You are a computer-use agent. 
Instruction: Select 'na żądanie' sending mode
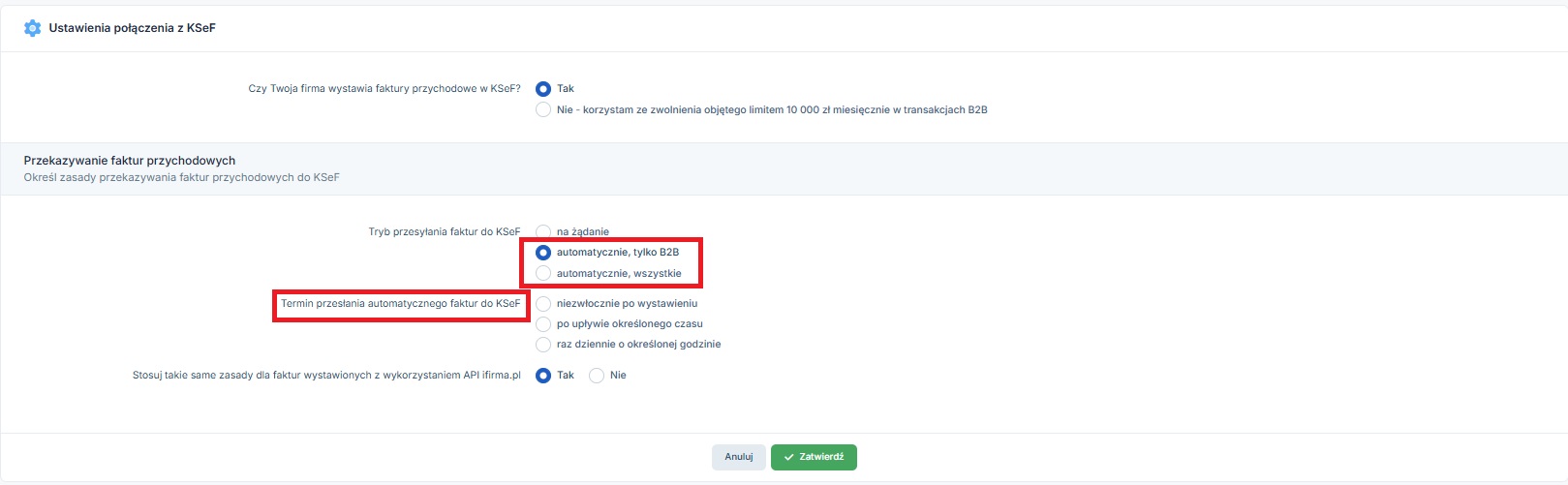[x=543, y=232]
